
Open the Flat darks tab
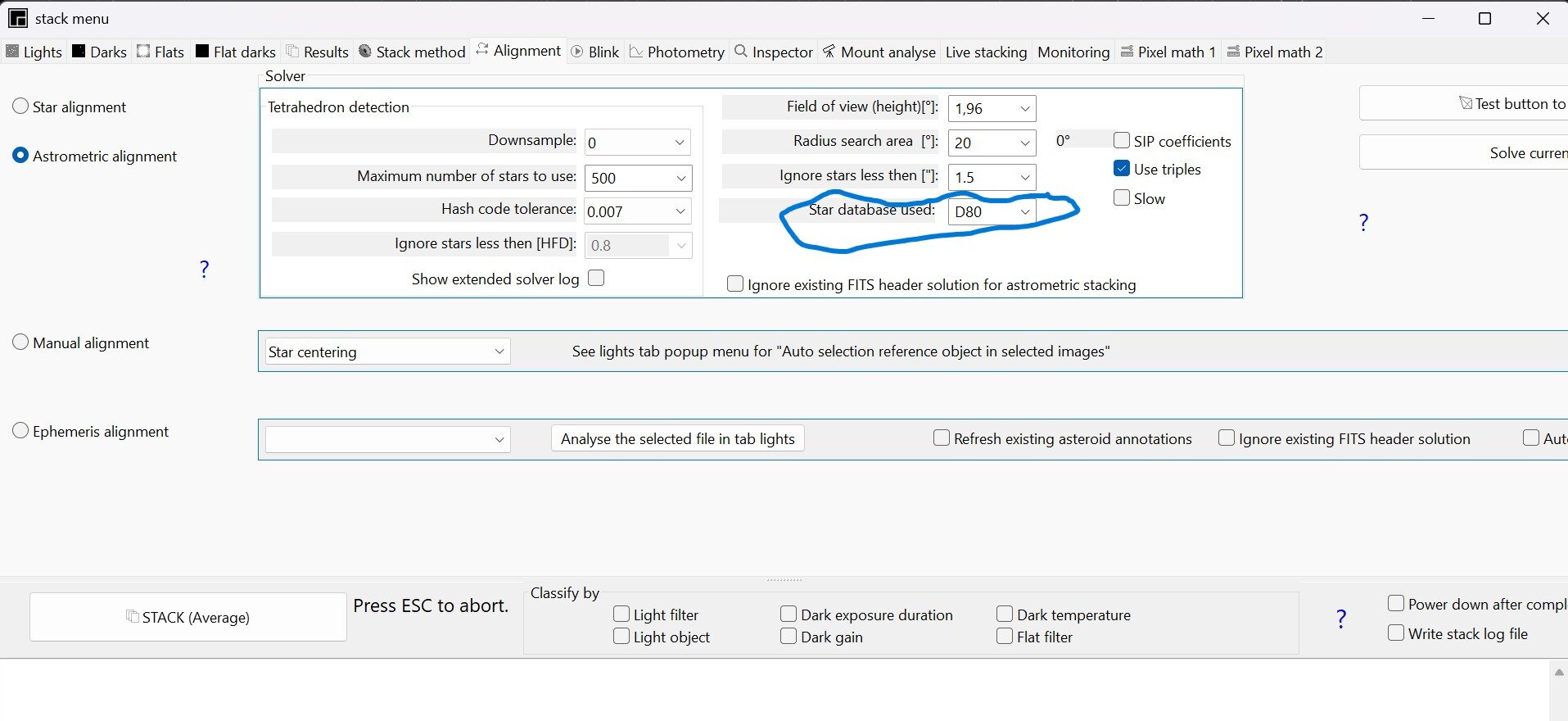pos(236,52)
